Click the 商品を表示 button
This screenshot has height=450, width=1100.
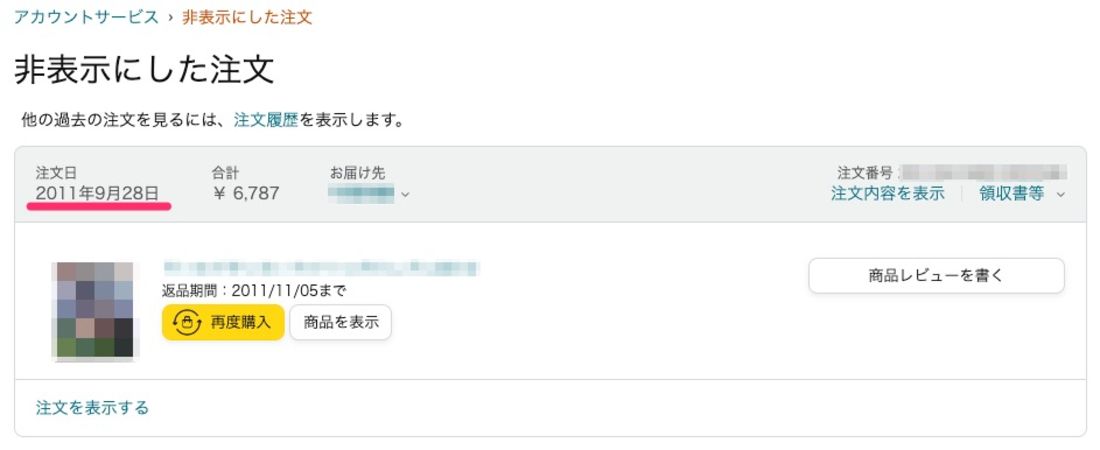pos(340,323)
